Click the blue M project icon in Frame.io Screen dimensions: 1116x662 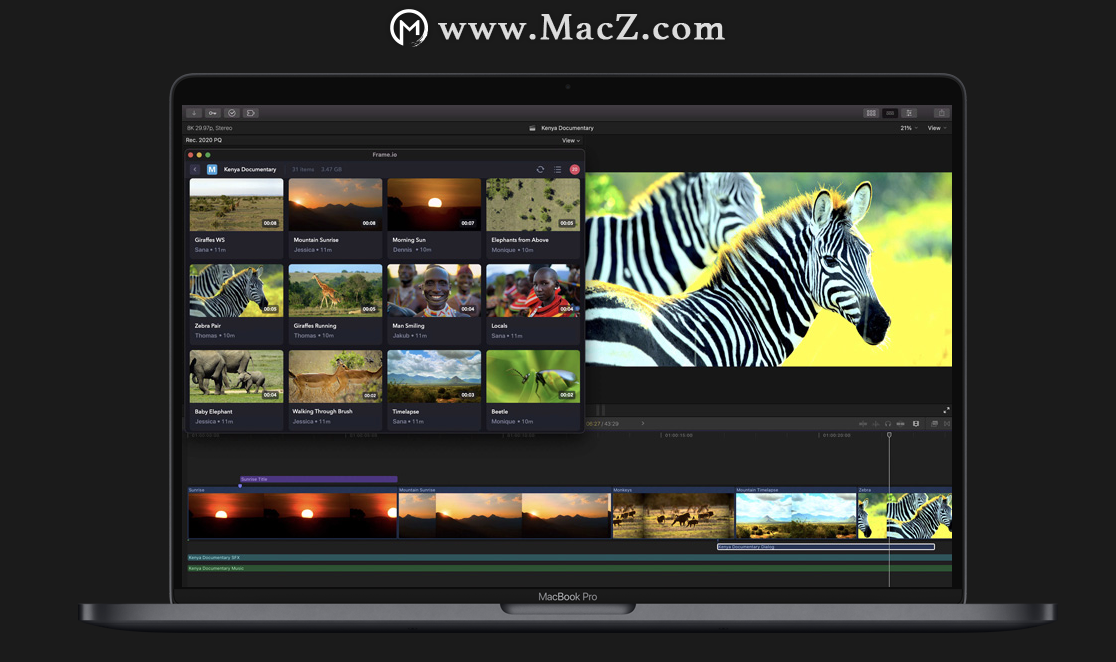tap(212, 169)
